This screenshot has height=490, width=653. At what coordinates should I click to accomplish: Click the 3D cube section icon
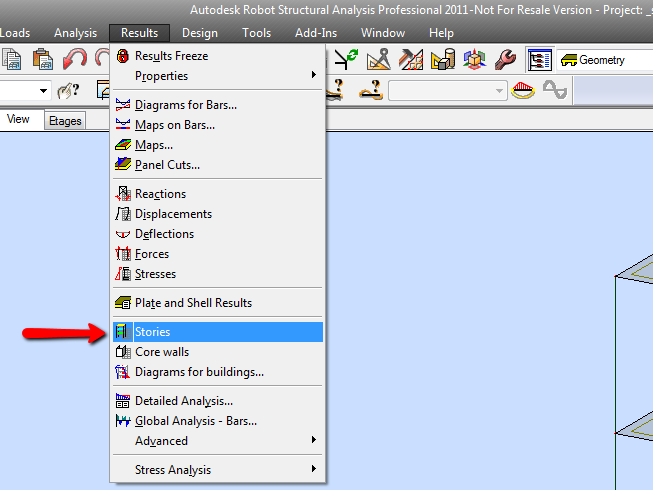(x=474, y=59)
